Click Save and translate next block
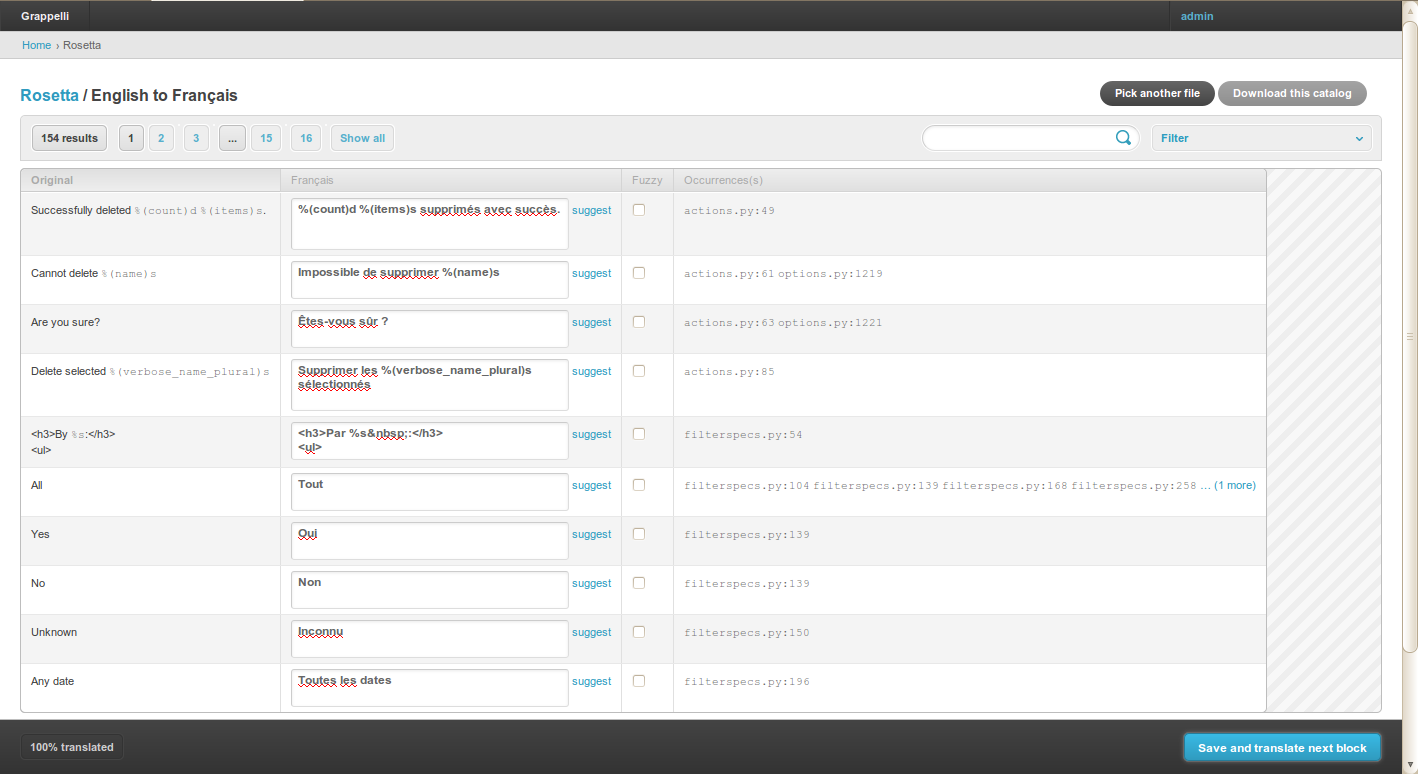The width and height of the screenshot is (1418, 774). click(x=1282, y=748)
